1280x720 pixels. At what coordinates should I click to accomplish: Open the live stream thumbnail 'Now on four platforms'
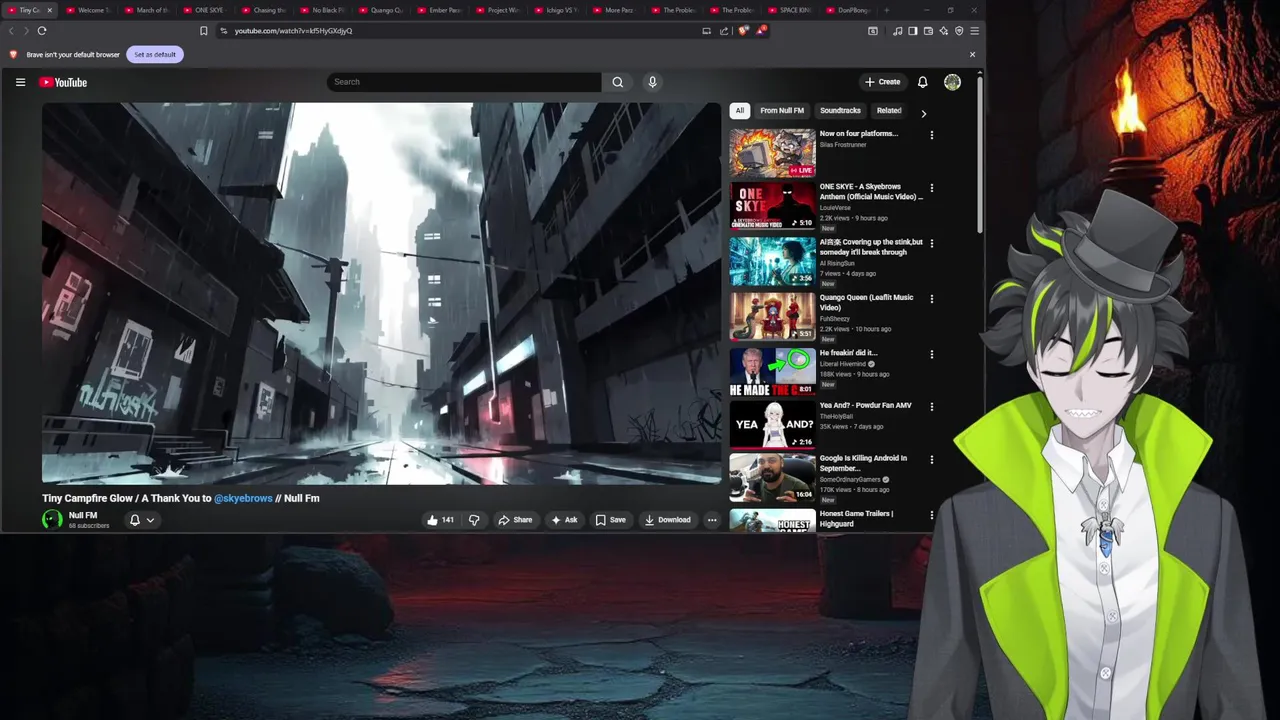772,152
